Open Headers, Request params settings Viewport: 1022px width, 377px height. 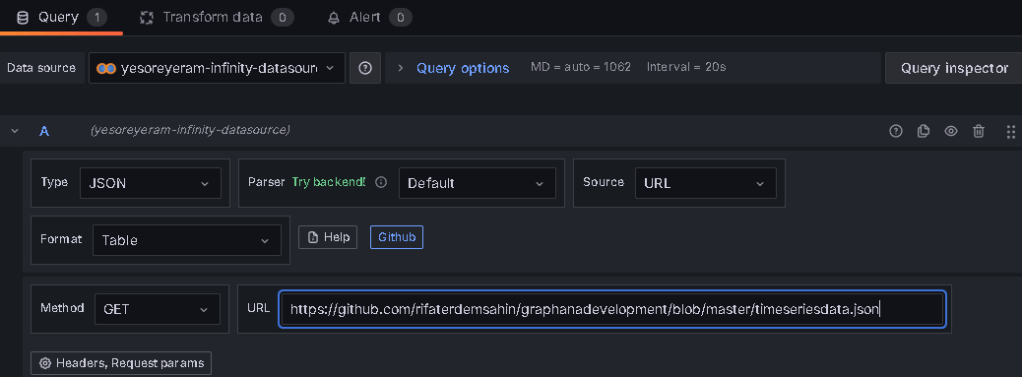point(121,363)
